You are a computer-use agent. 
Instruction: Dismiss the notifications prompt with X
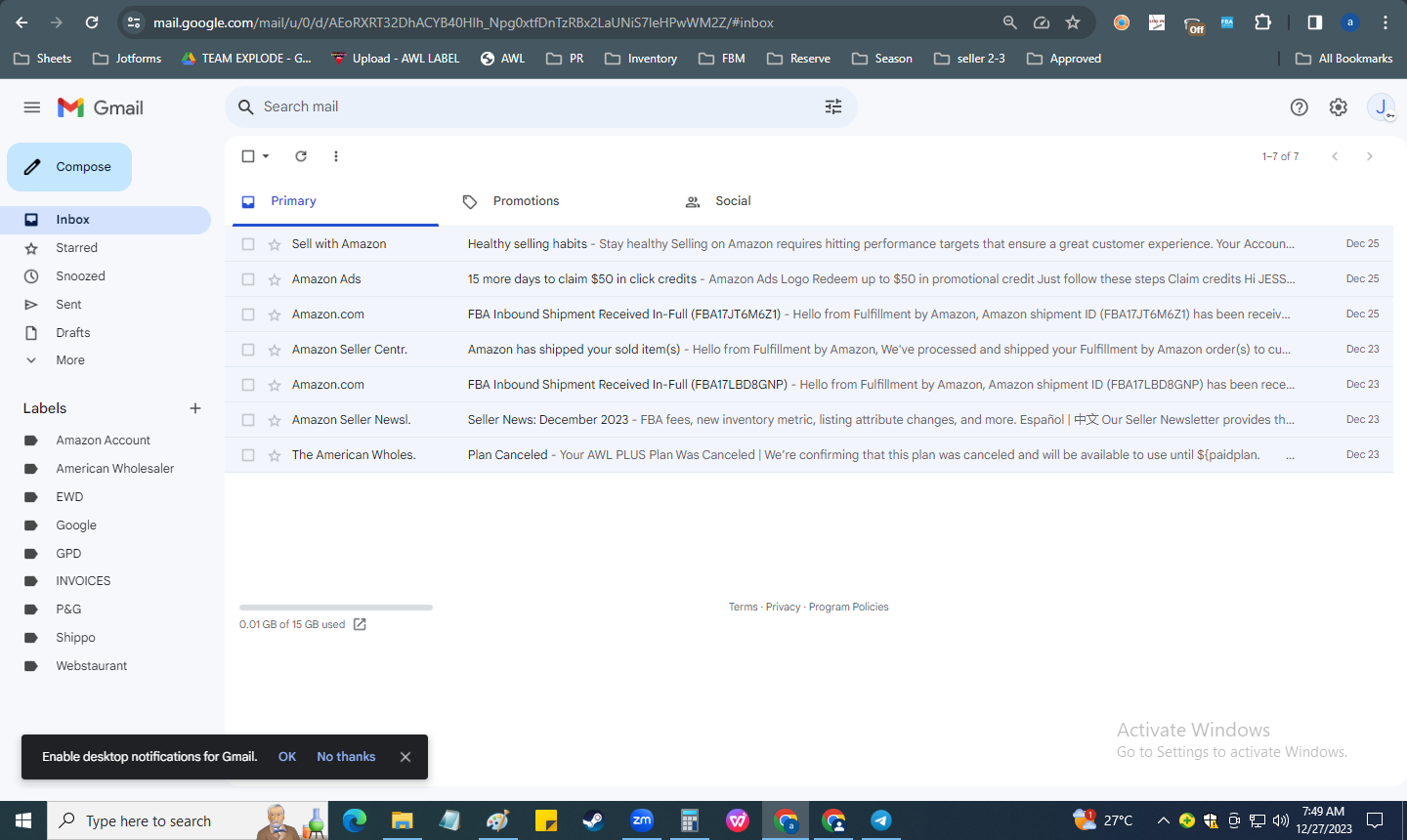coord(405,757)
